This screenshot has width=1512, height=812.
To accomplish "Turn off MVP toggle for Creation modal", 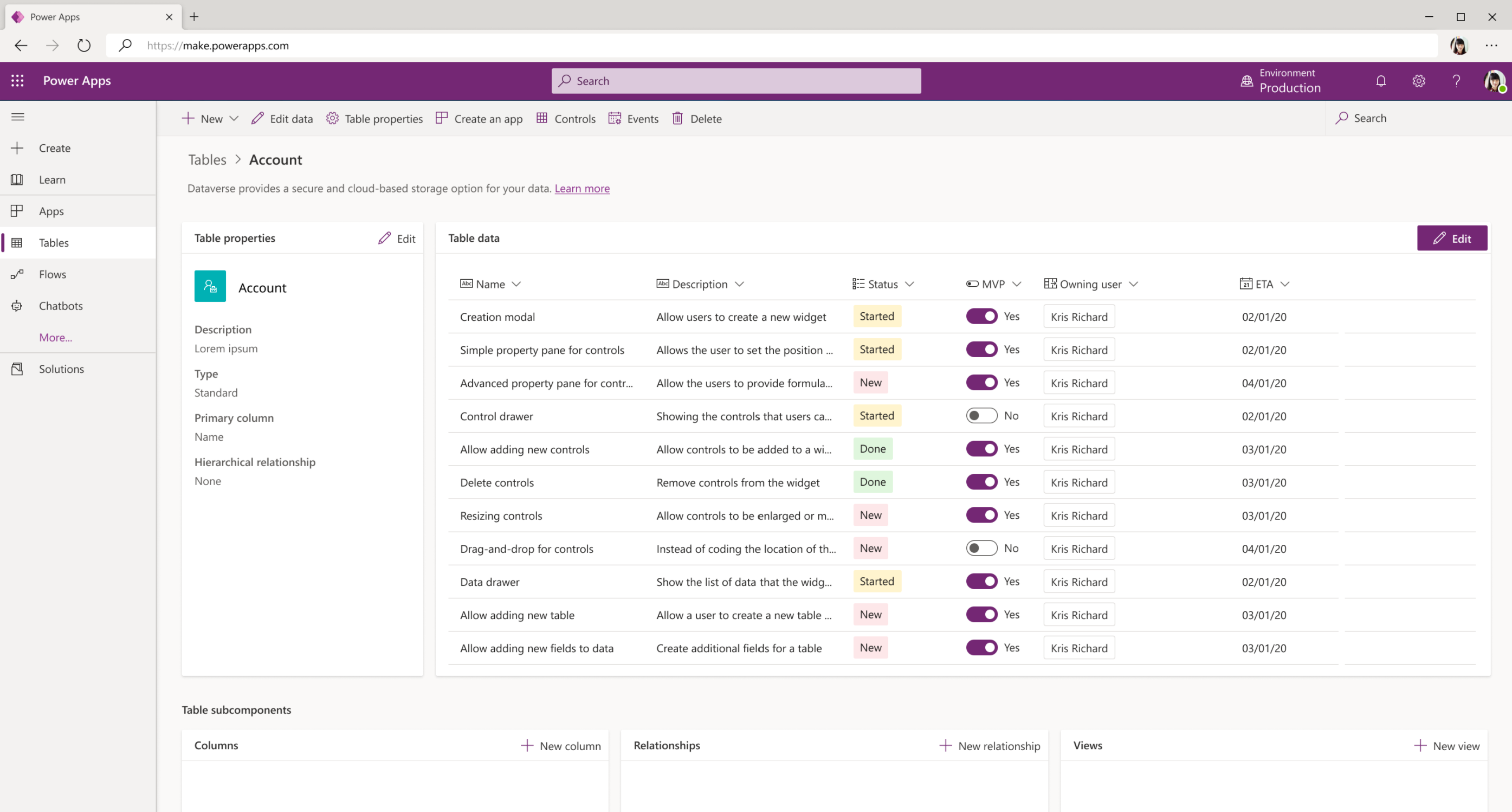I will point(981,317).
